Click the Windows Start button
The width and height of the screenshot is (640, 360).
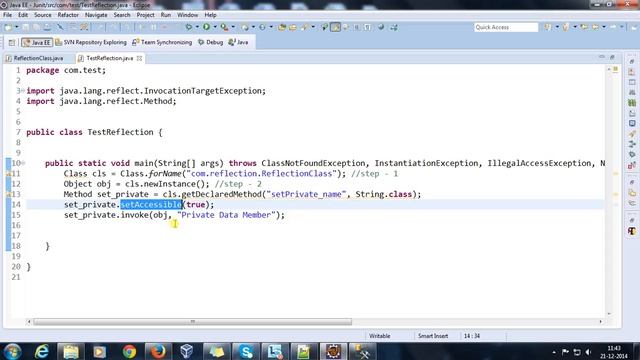pos(12,351)
